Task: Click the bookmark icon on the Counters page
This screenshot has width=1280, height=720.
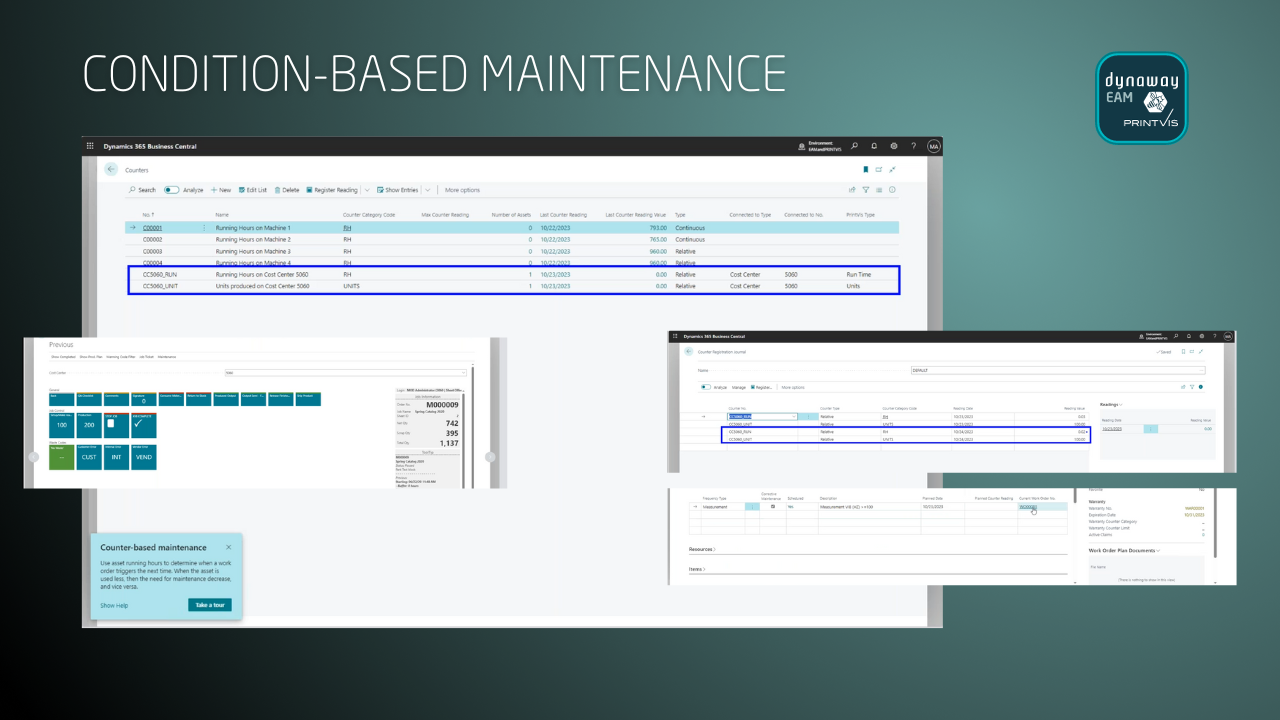Action: [865, 170]
